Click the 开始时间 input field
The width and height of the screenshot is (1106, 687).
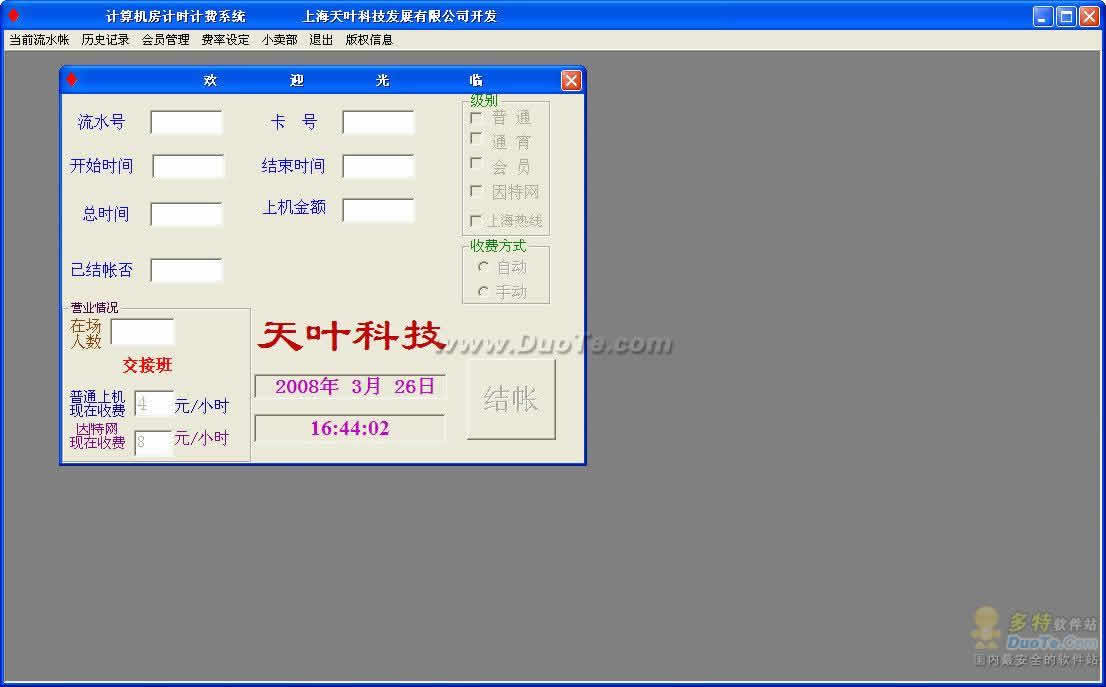pos(188,166)
